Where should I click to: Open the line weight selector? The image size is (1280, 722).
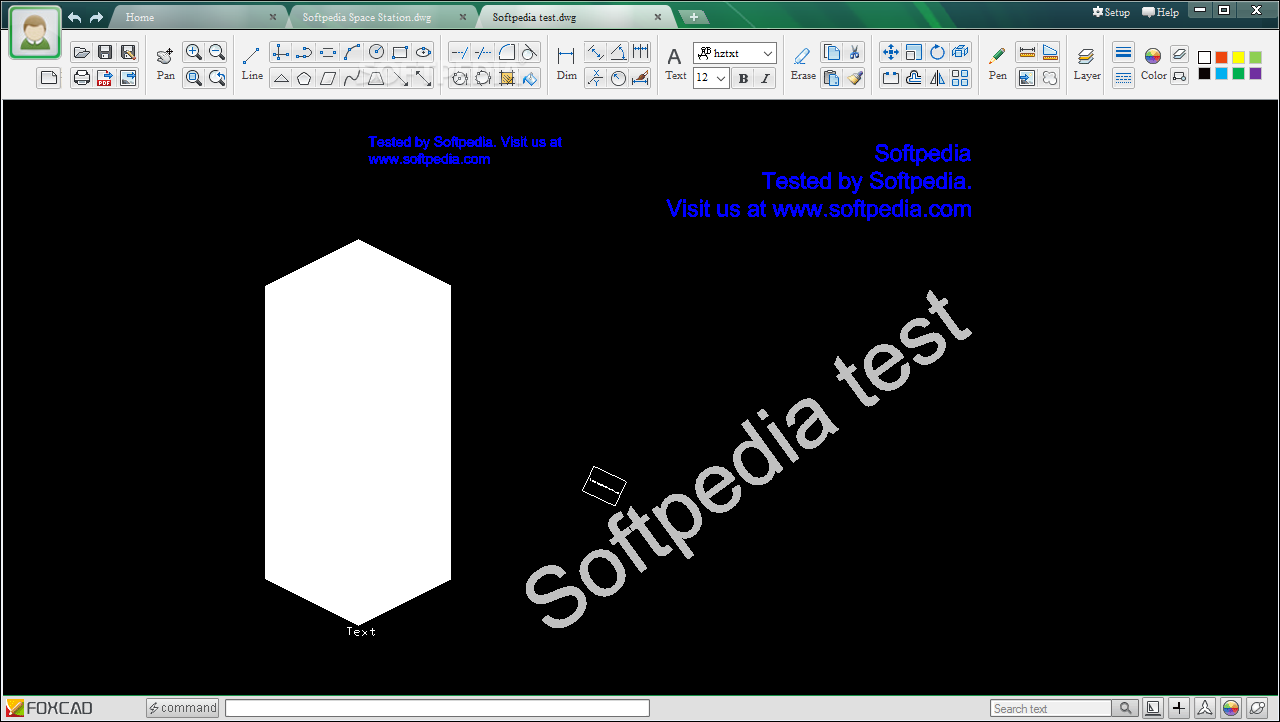pos(1123,53)
